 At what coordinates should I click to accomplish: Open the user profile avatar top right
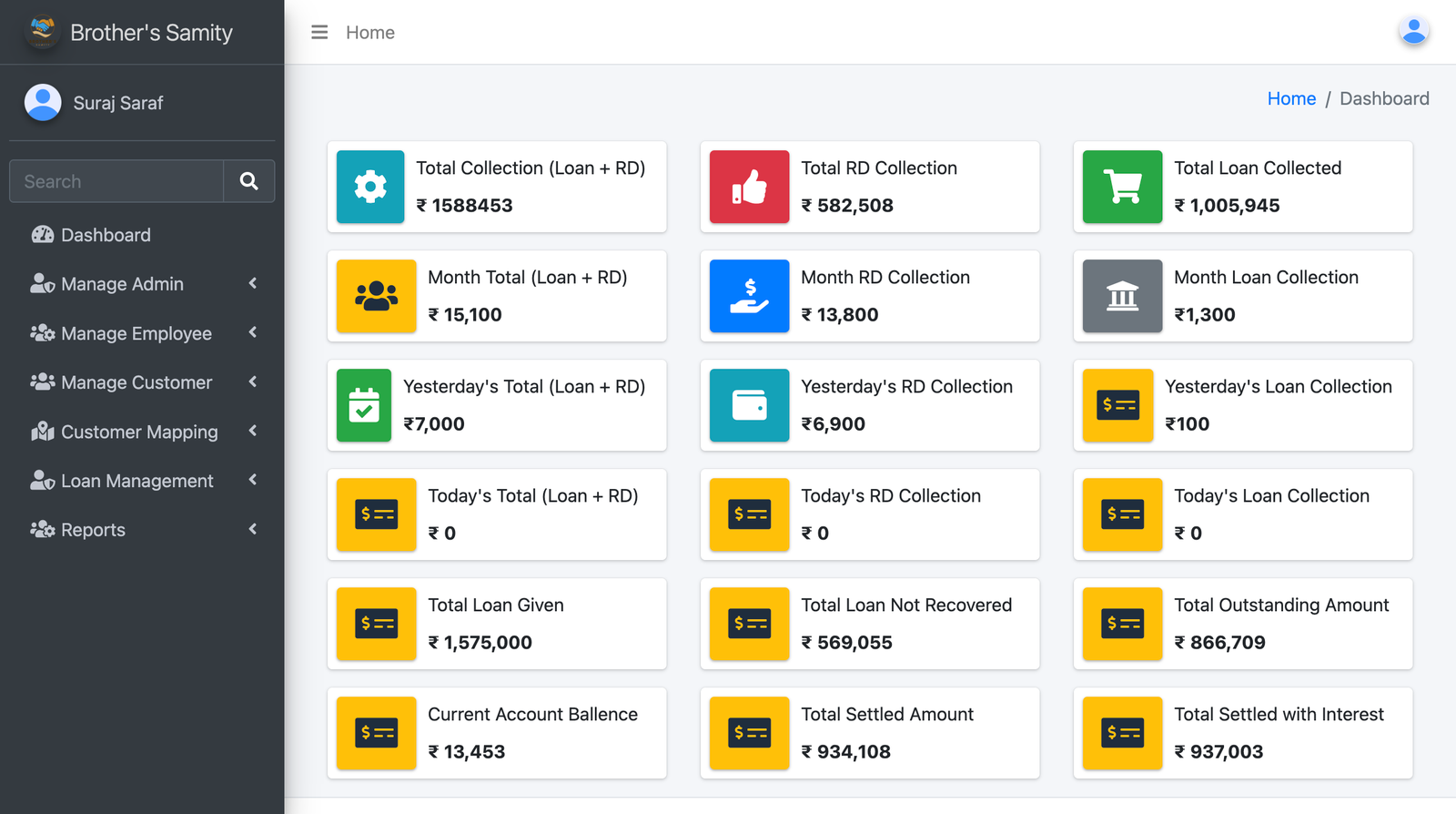[1413, 32]
